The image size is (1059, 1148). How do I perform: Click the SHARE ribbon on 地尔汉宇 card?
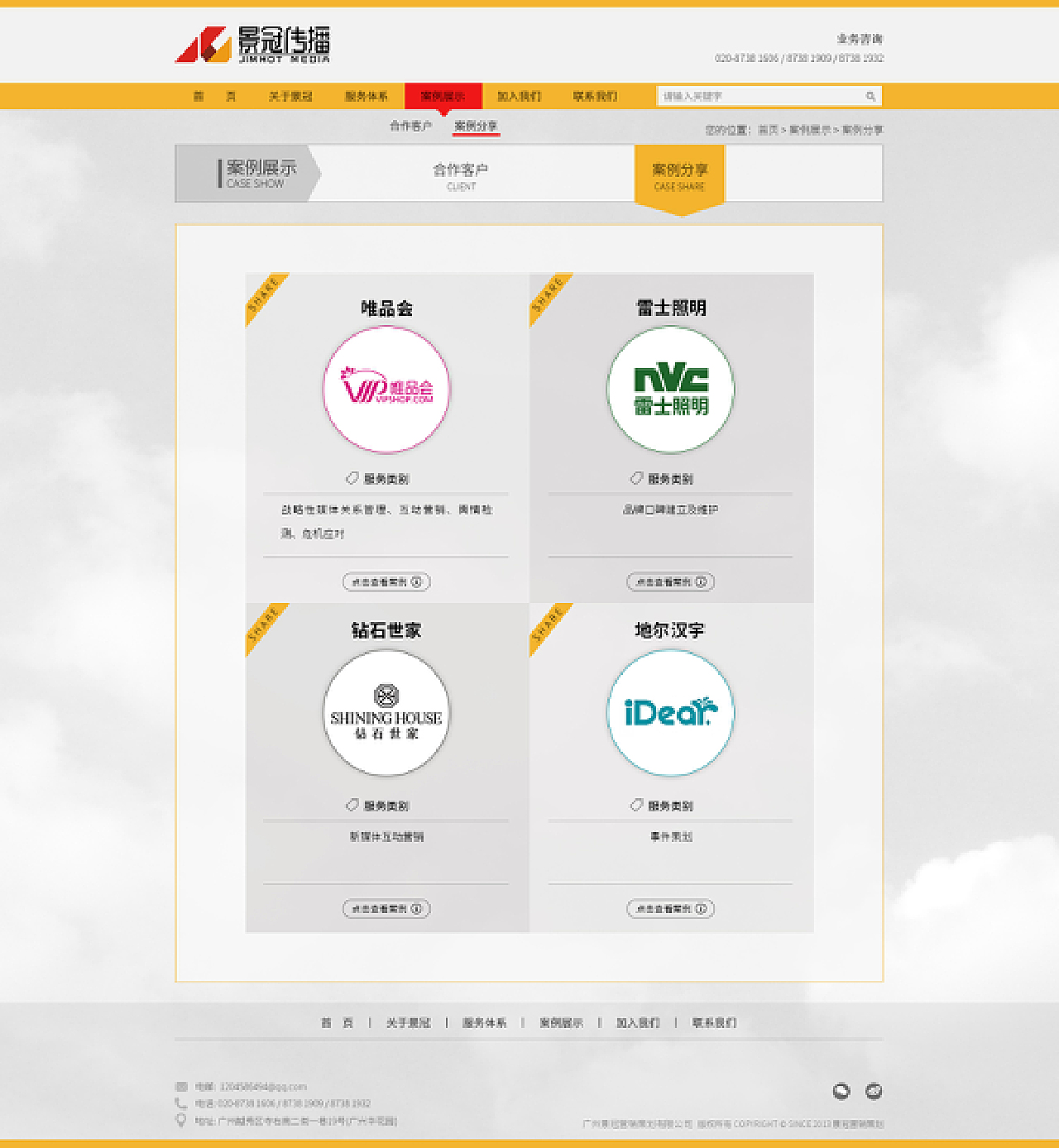click(x=547, y=624)
